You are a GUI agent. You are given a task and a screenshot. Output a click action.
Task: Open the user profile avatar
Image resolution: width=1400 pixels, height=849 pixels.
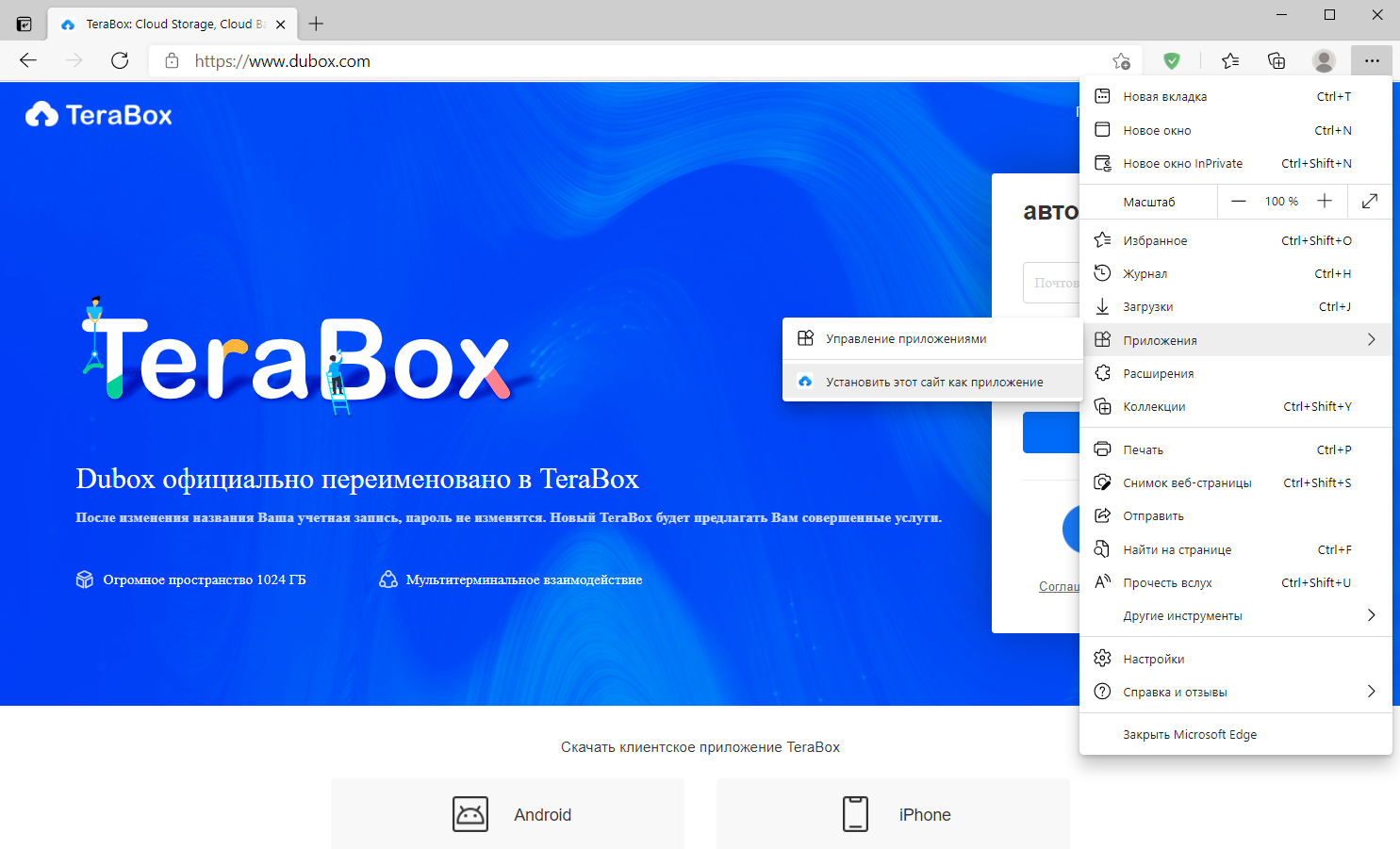pyautogui.click(x=1324, y=61)
